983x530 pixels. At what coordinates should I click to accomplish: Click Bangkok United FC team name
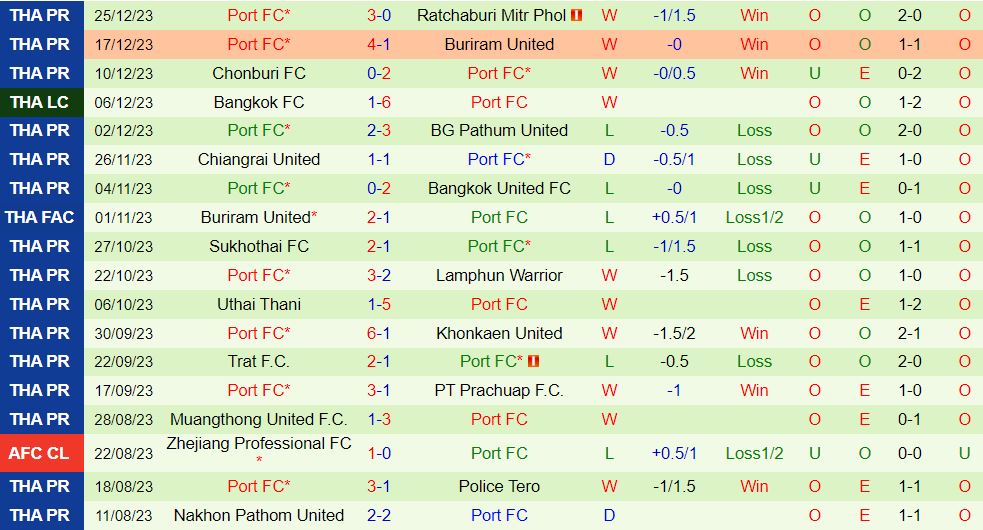(x=499, y=188)
